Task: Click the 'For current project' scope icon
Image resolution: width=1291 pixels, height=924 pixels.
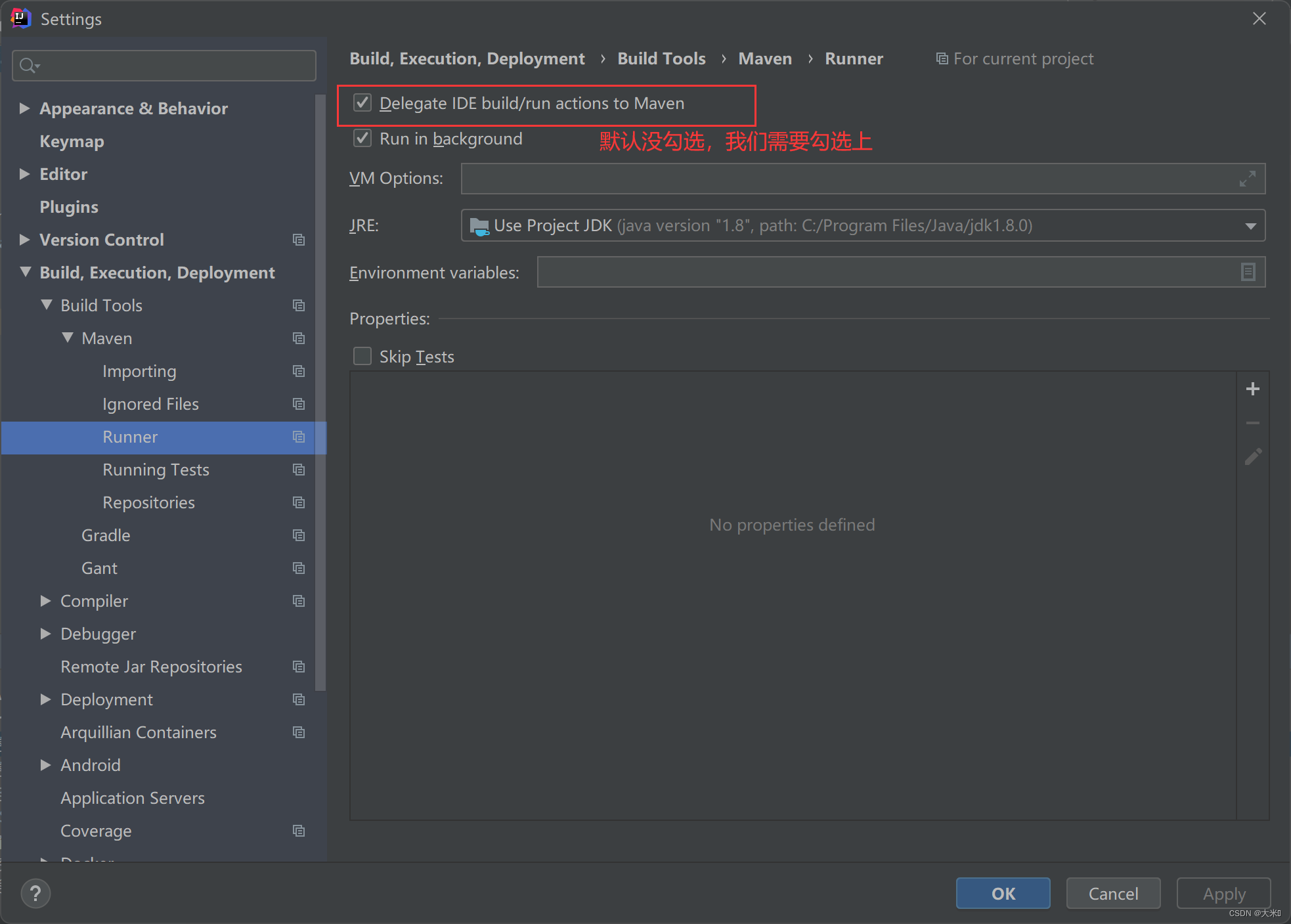Action: 942,58
